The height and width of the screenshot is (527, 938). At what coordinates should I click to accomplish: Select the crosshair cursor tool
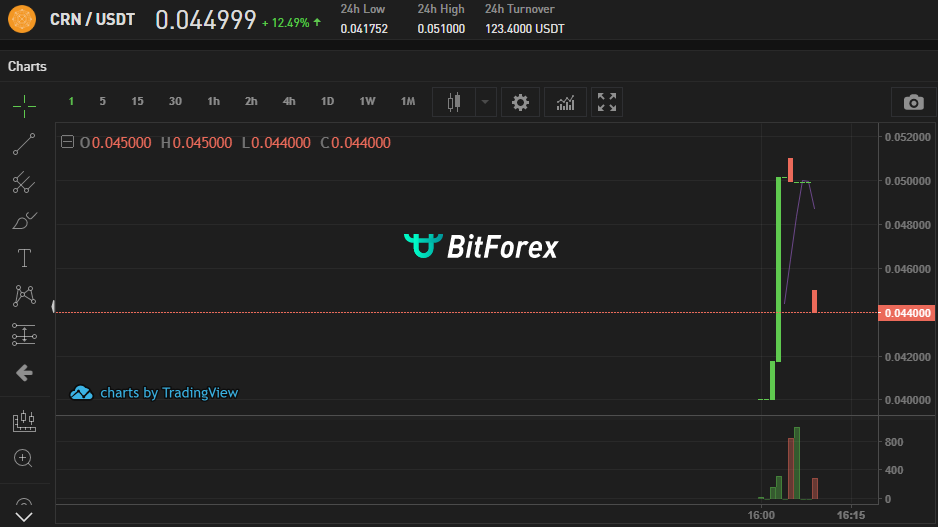24,106
